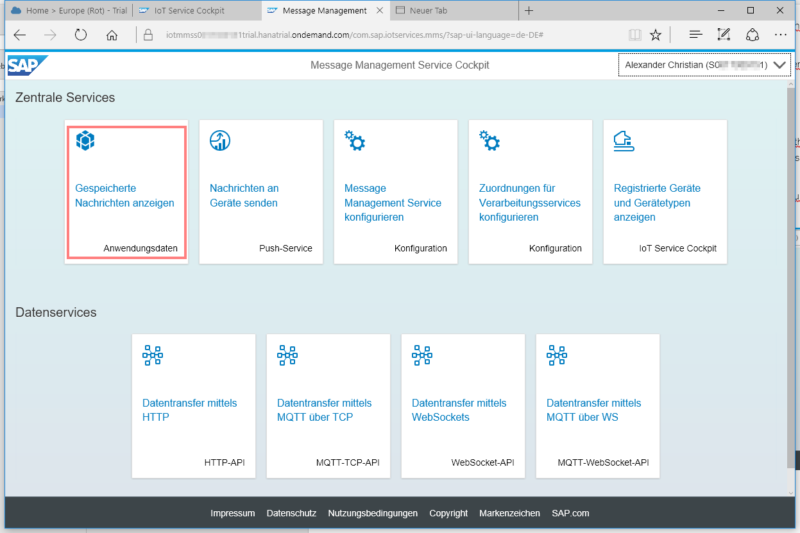Close the Message Management tab
Image resolution: width=800 pixels, height=533 pixels.
[x=380, y=11]
